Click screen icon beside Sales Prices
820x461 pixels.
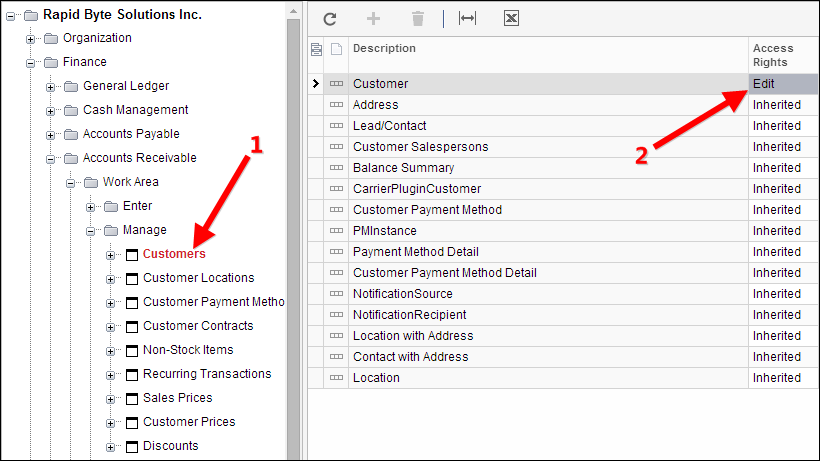tap(132, 399)
